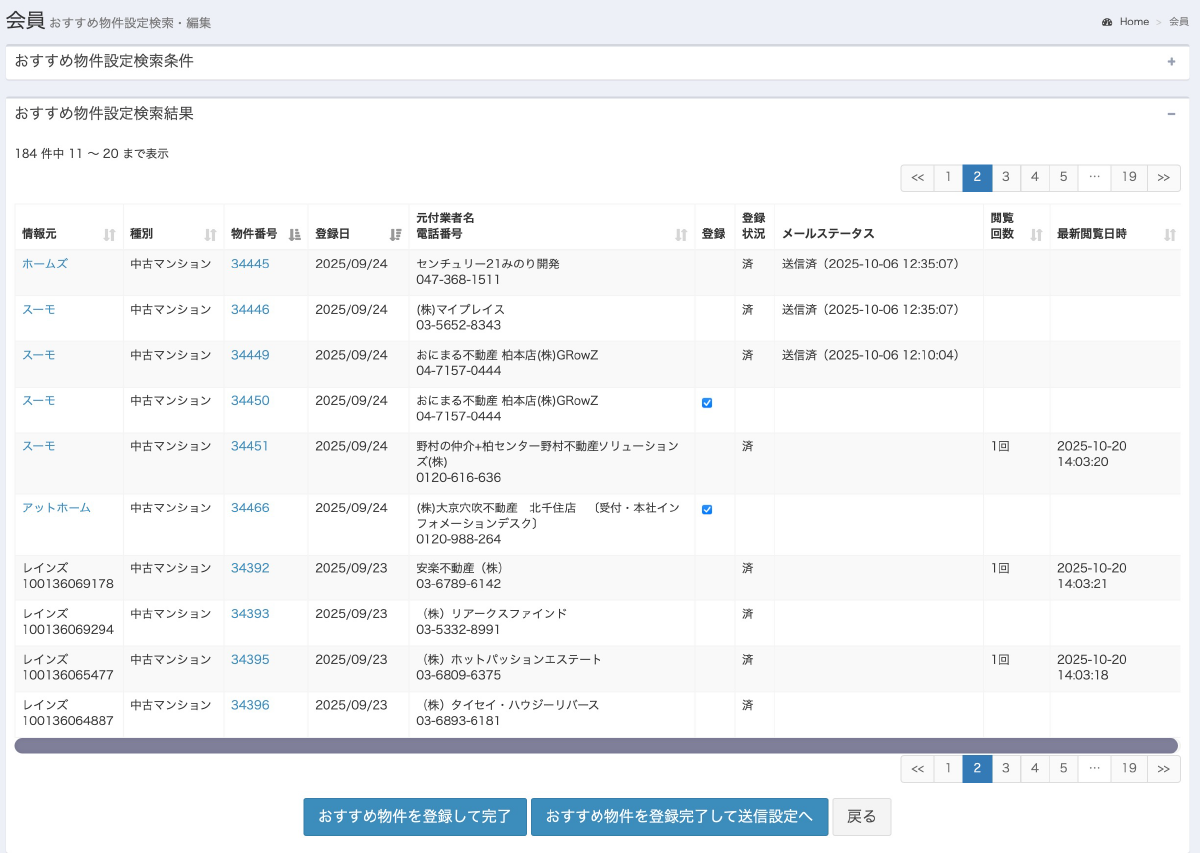Screen dimensions: 1200x853
Task: Click the 登録状況 column header
Action: 753,226
